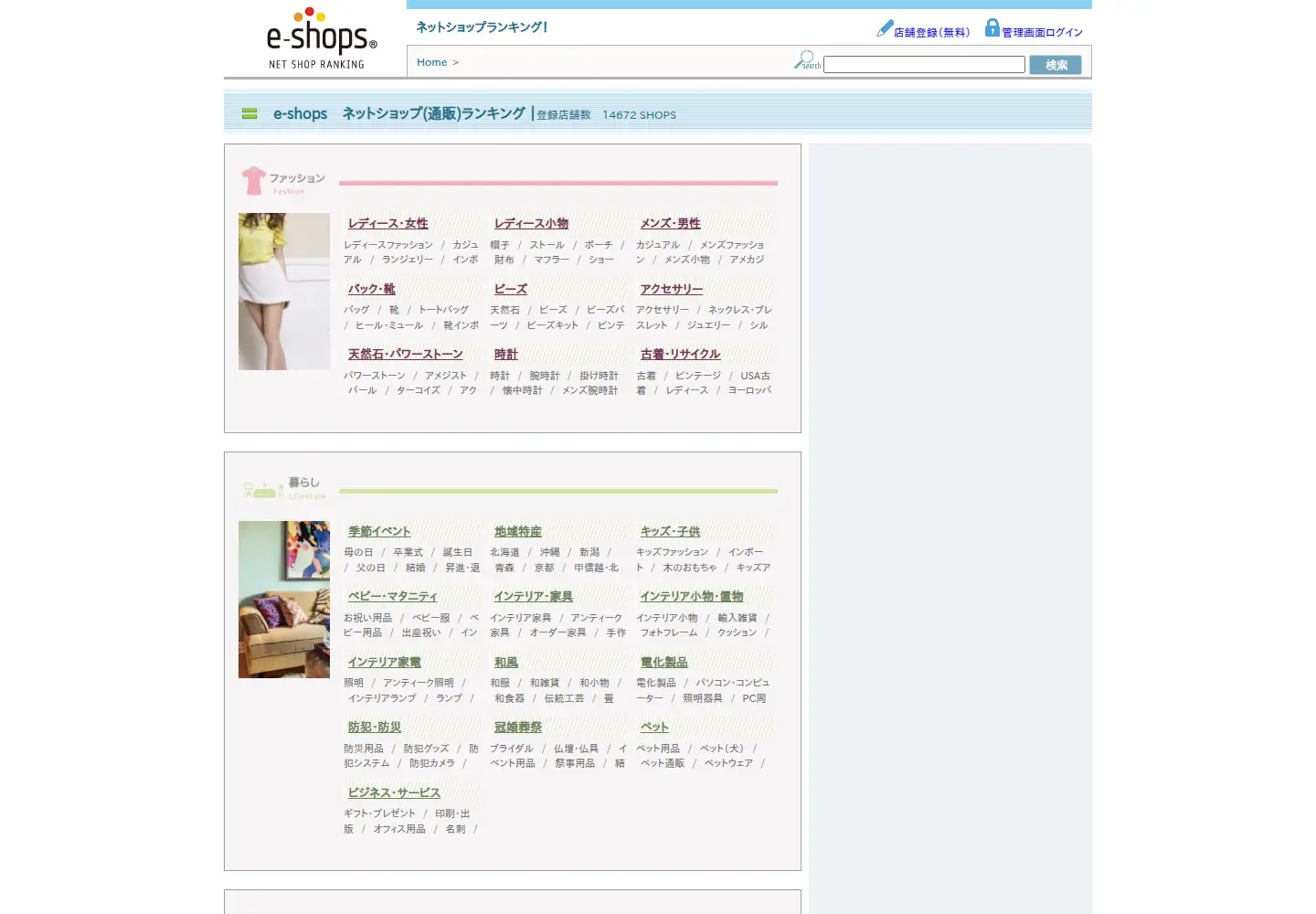1316x914 pixels.
Task: Open the レディース小物 category
Action: point(531,224)
